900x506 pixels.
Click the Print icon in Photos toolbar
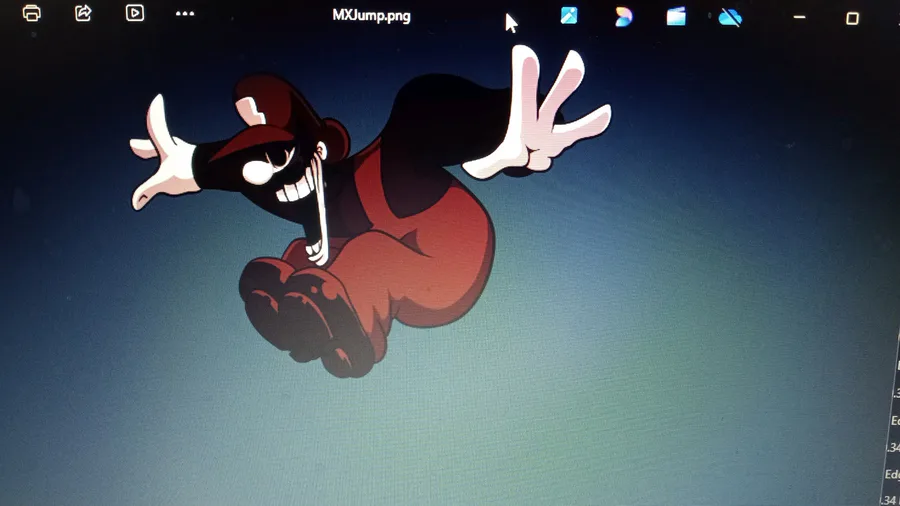(x=32, y=13)
